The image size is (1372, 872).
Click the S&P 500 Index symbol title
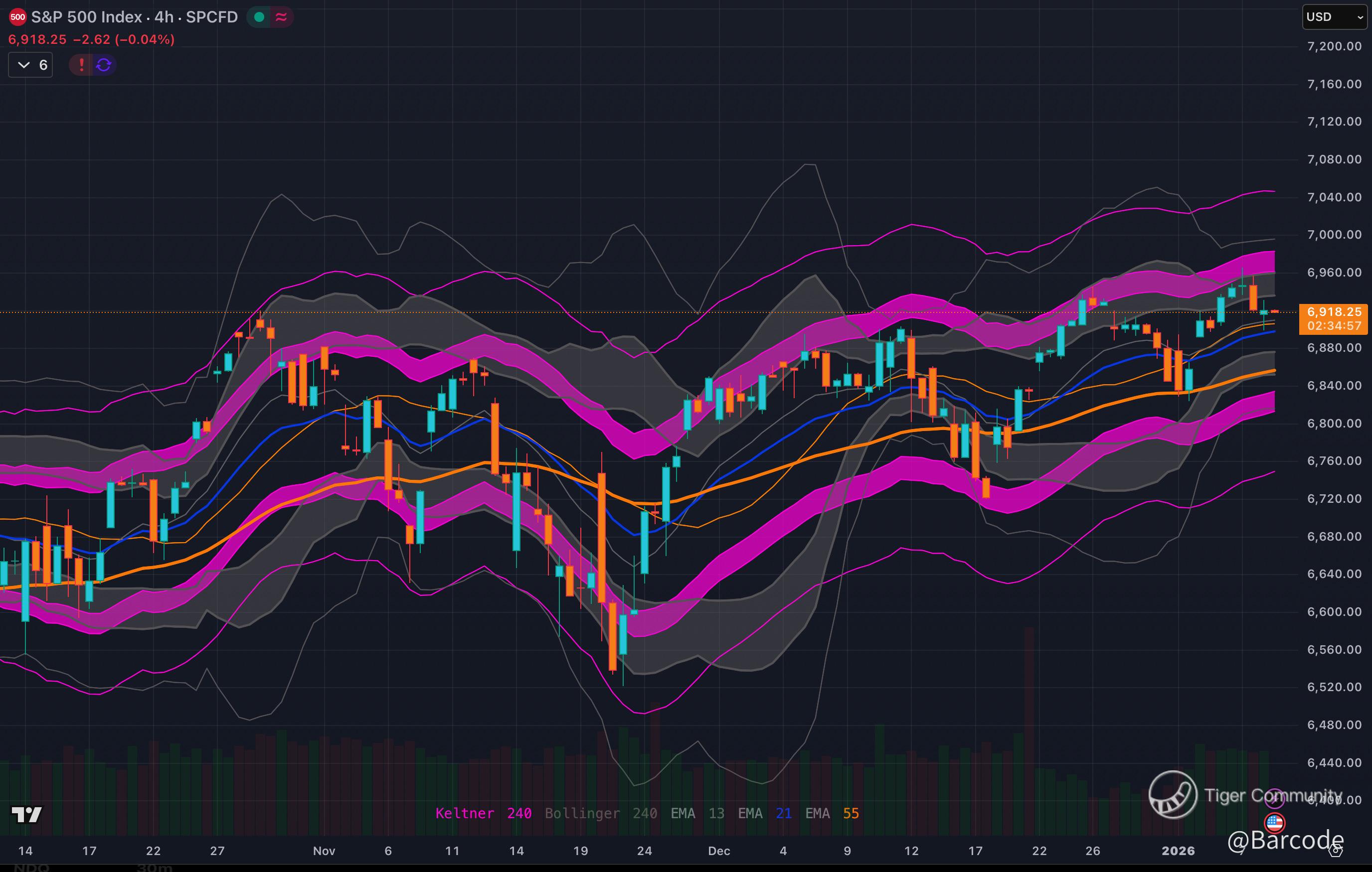[x=86, y=17]
